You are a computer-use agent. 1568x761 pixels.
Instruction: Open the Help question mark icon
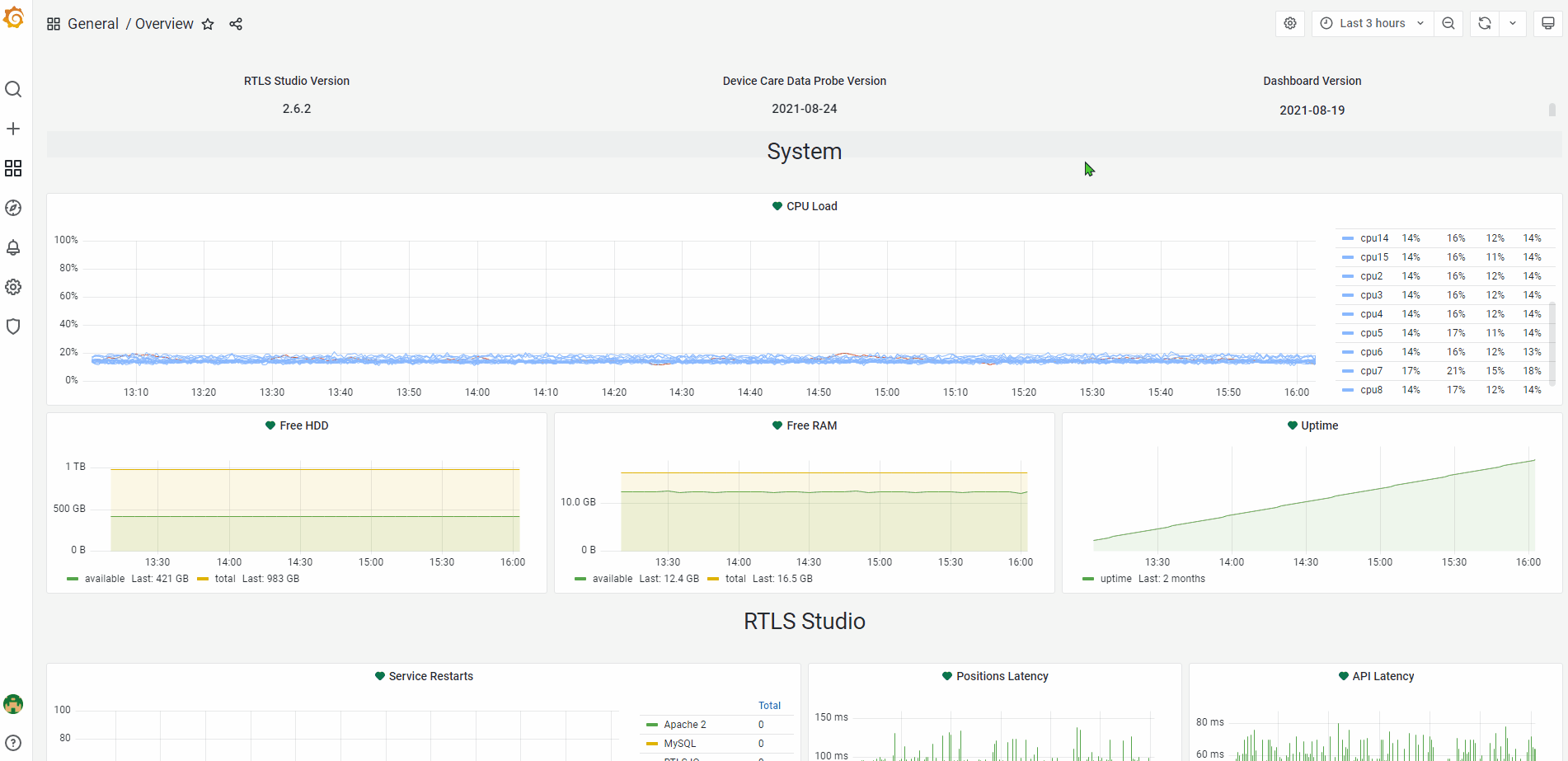(13, 743)
